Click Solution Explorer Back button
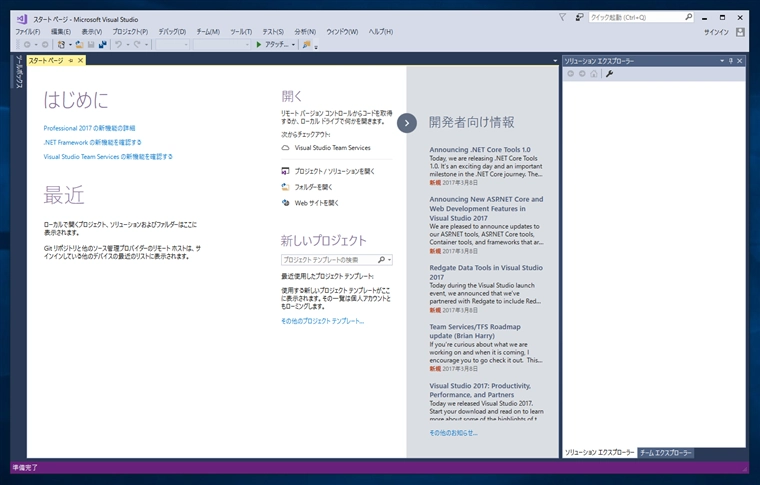This screenshot has width=760, height=485. (x=570, y=74)
